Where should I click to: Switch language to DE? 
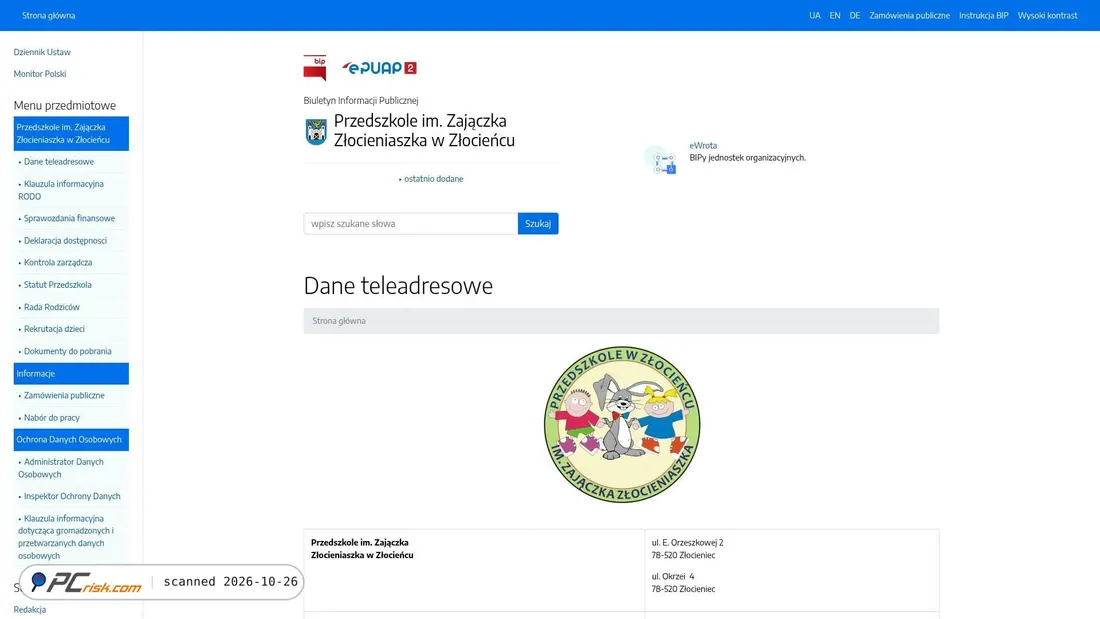pos(854,15)
